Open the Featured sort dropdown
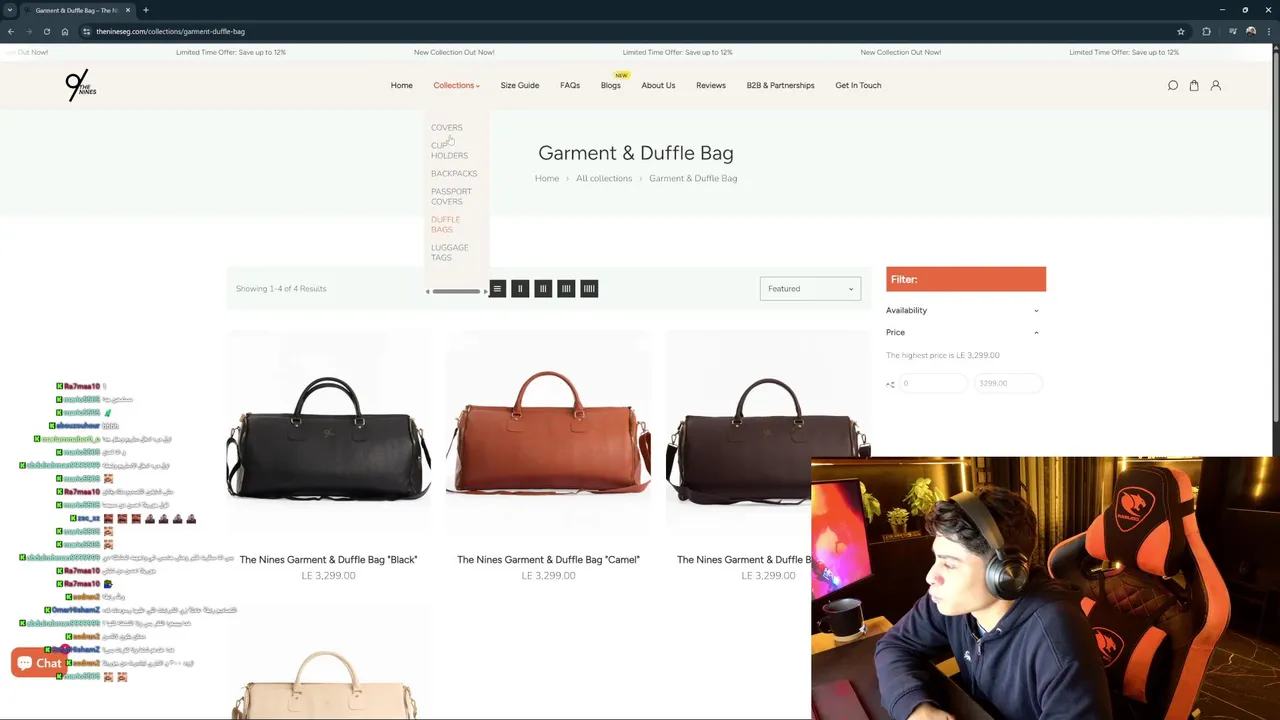The width and height of the screenshot is (1280, 720). click(810, 289)
